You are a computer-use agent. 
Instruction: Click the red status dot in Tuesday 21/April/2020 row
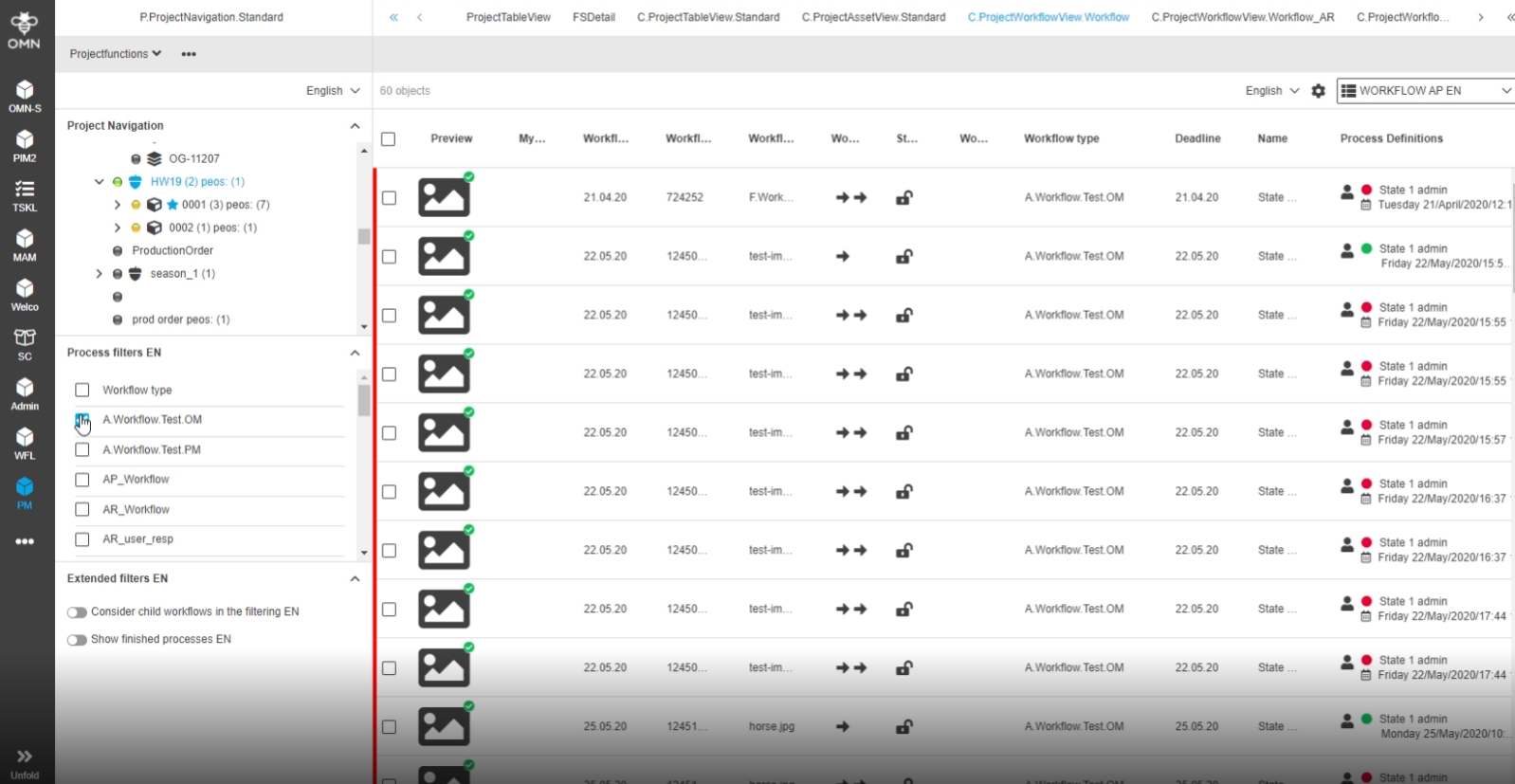pos(1366,190)
